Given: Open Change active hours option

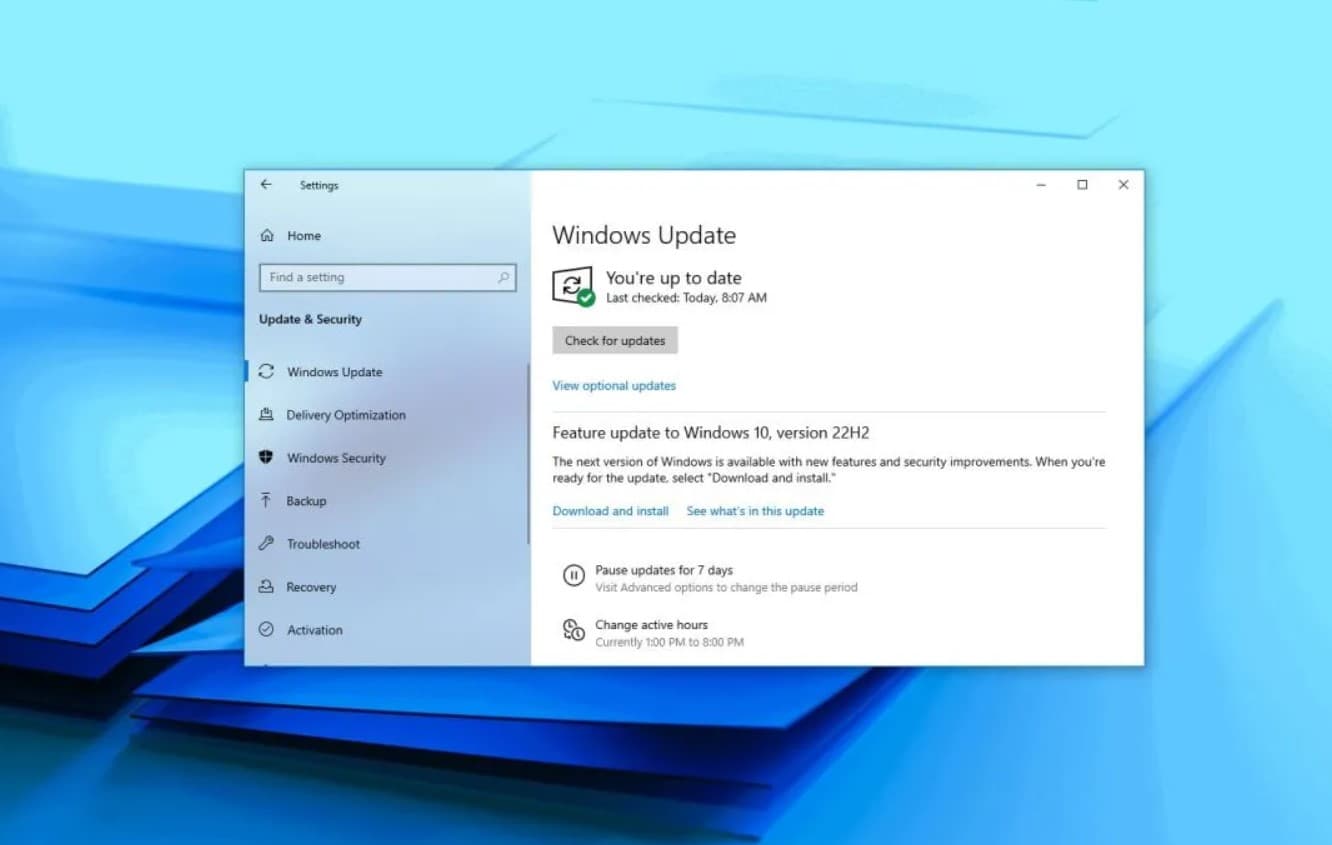Looking at the screenshot, I should [x=651, y=625].
